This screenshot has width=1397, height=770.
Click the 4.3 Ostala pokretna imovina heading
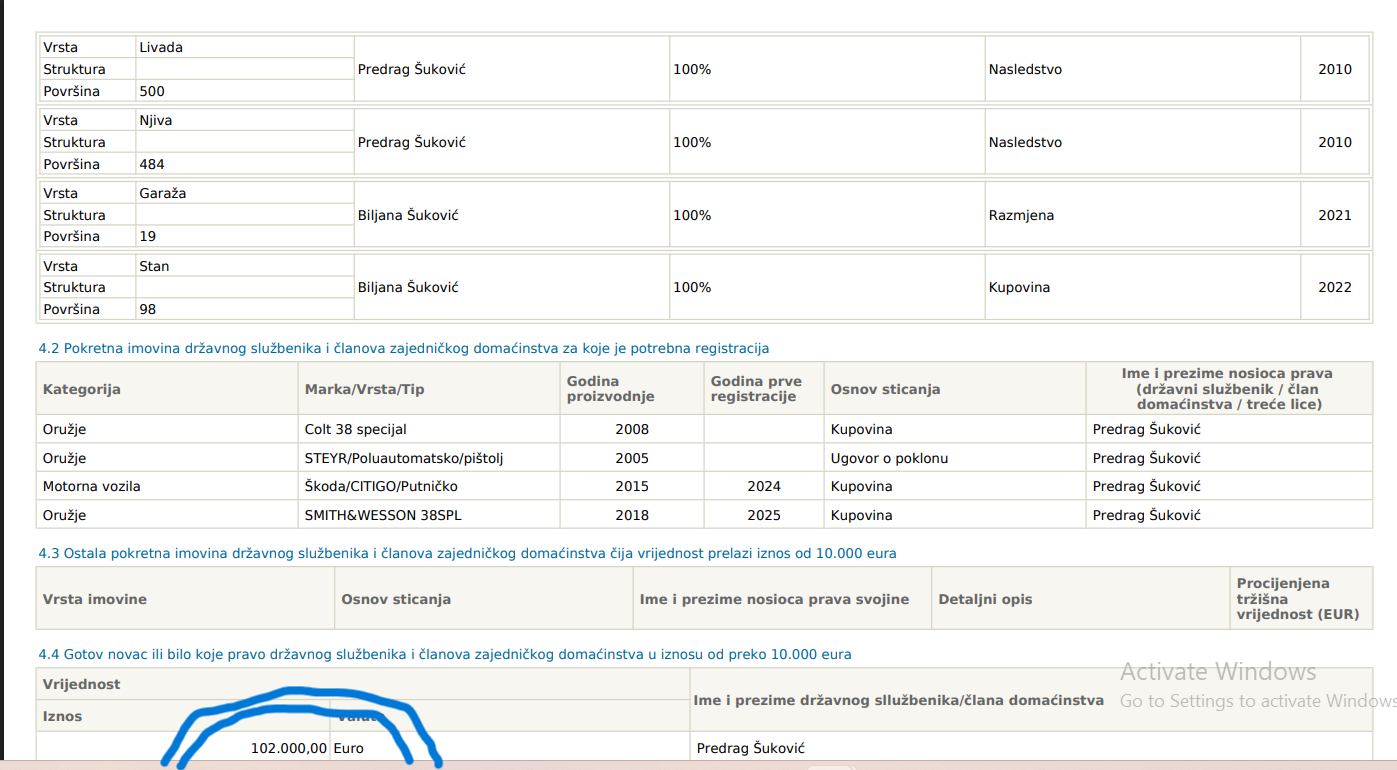point(467,553)
